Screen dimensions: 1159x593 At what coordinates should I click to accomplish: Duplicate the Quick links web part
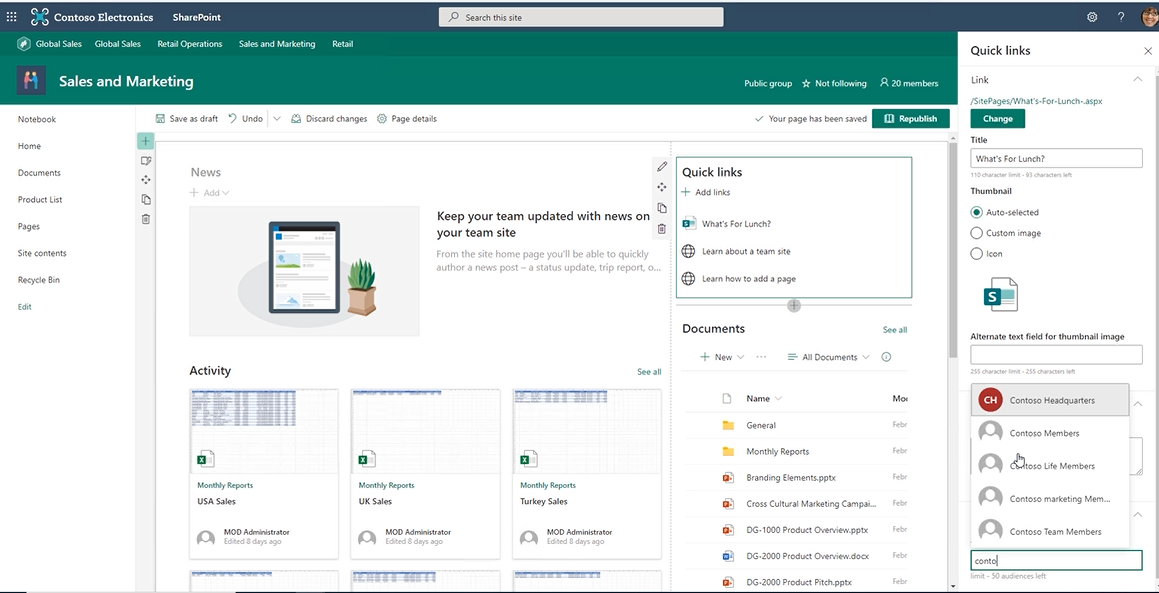662,208
